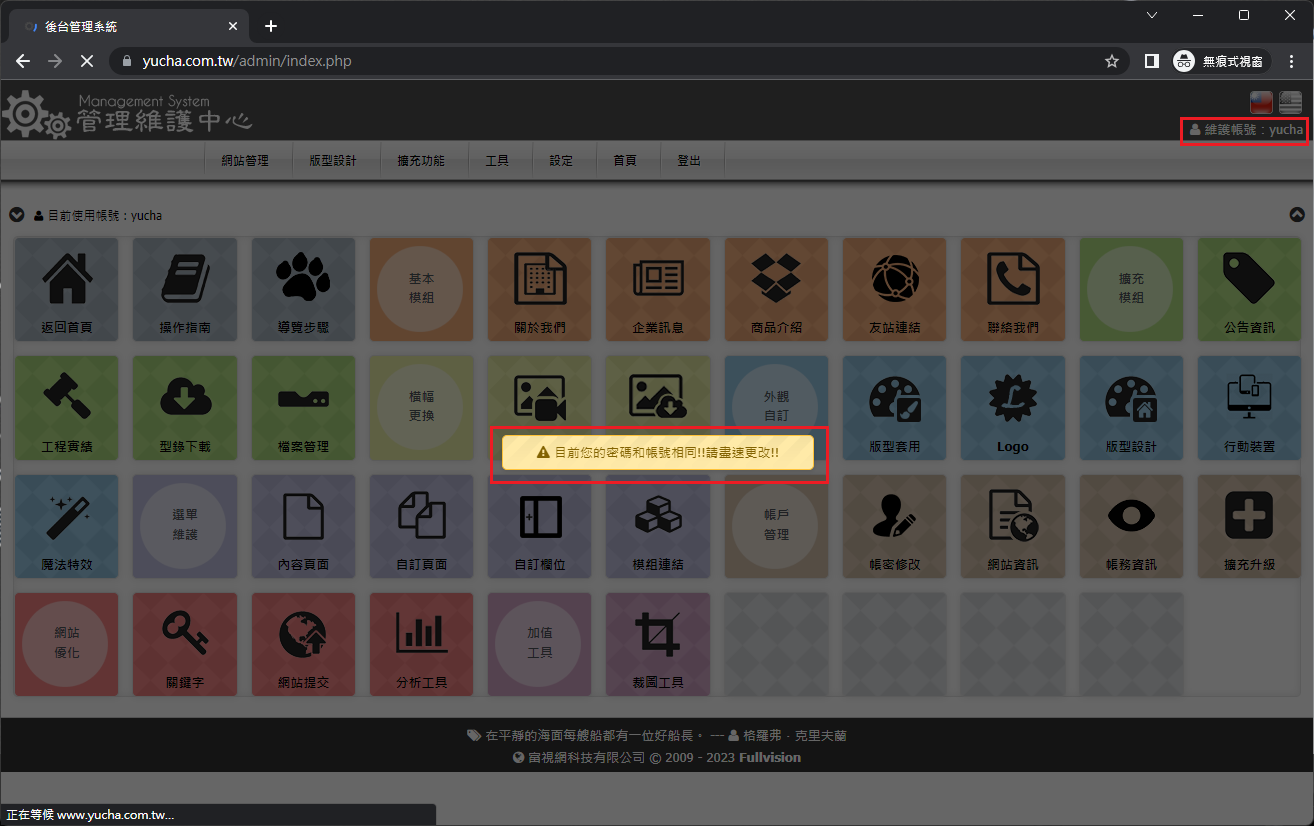This screenshot has width=1314, height=826.
Task: Open the 關鍵字 key icon tile
Action: pyautogui.click(x=185, y=645)
